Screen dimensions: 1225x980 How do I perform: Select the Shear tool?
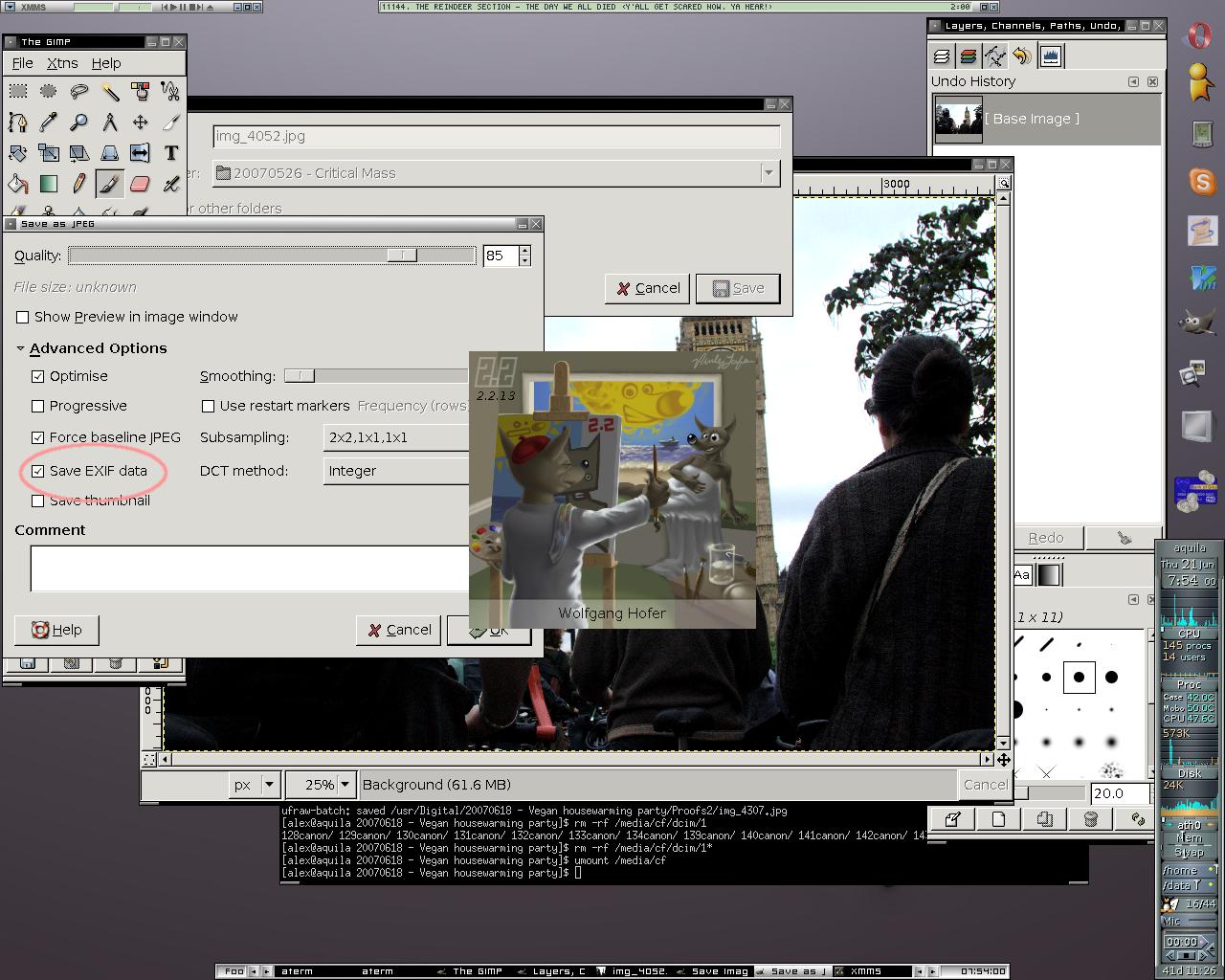click(79, 152)
